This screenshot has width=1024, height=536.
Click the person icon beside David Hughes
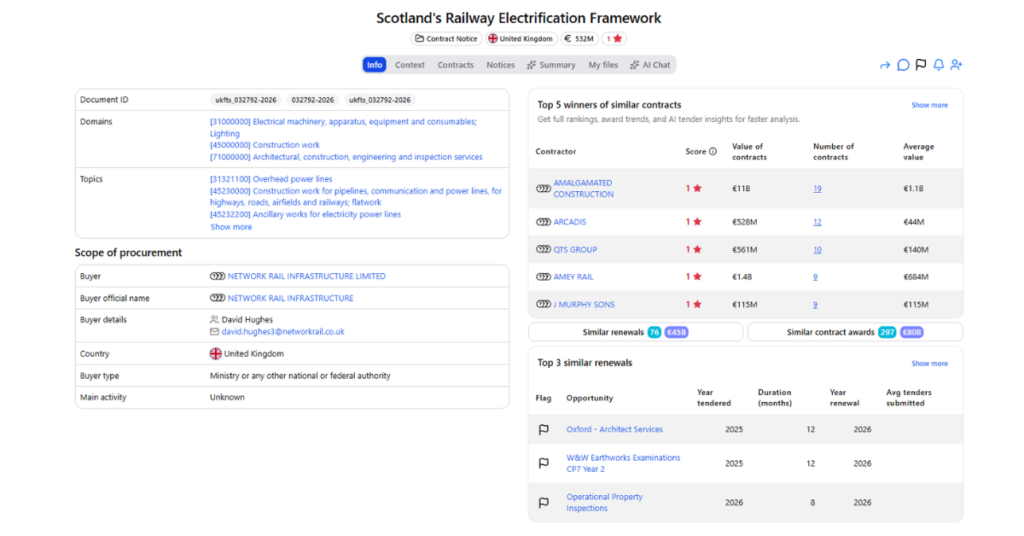[x=214, y=320]
